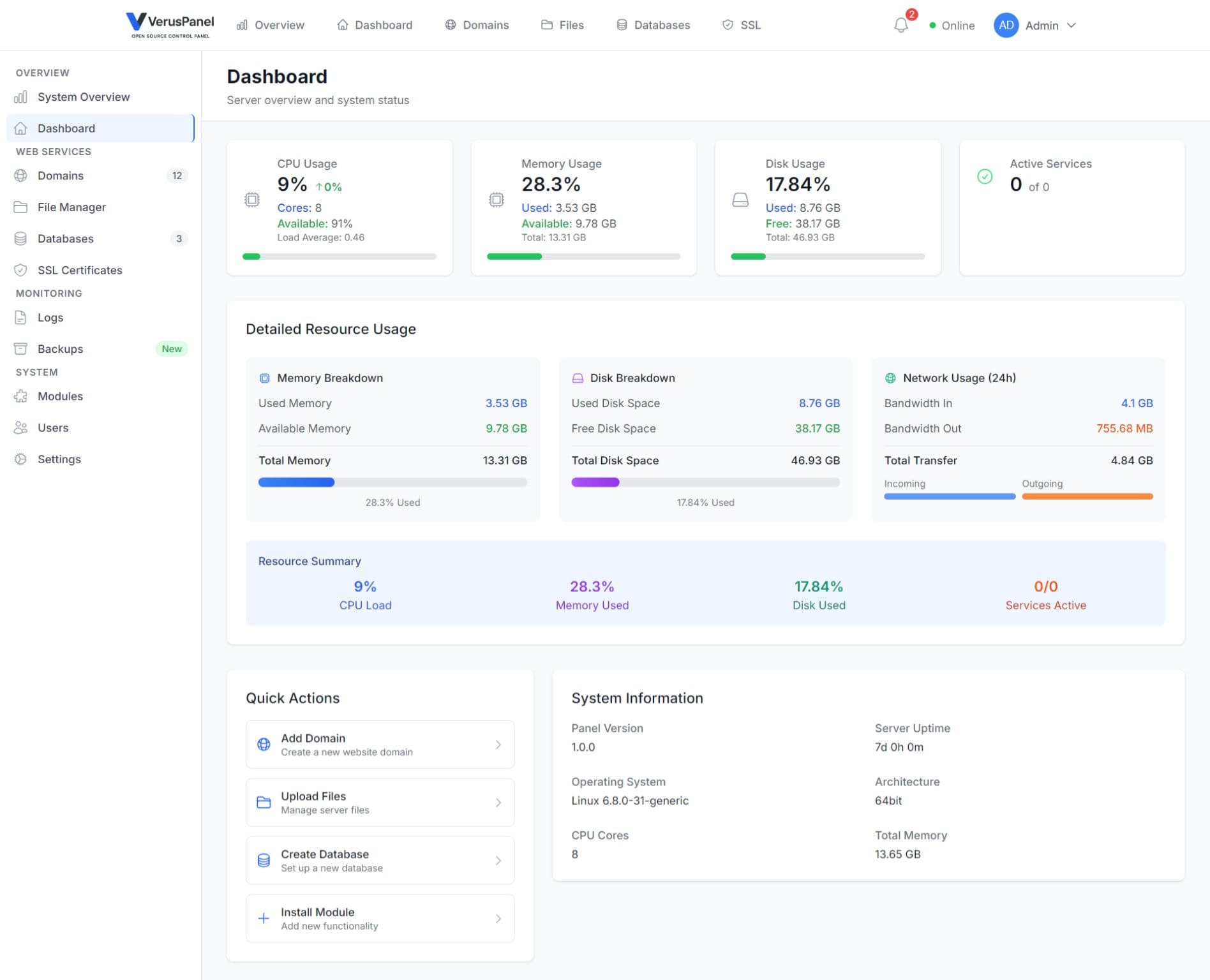
Task: Click the Backups icon in sidebar
Action: pyautogui.click(x=21, y=348)
